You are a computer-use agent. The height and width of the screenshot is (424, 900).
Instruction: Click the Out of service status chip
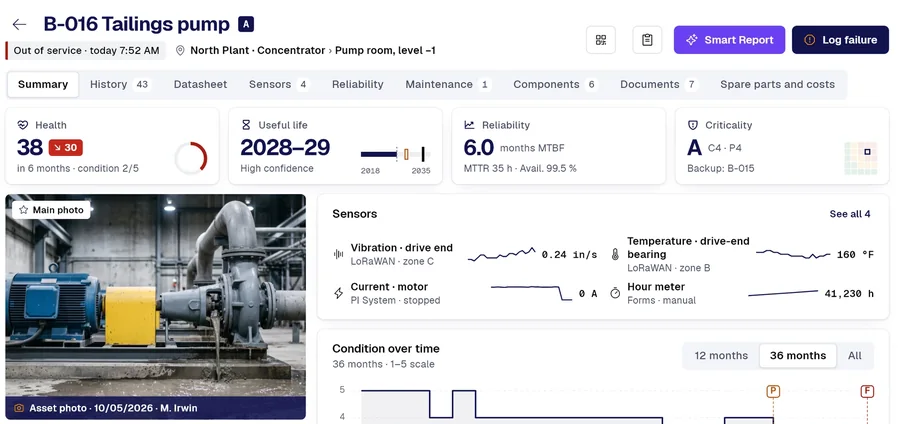pyautogui.click(x=86, y=50)
